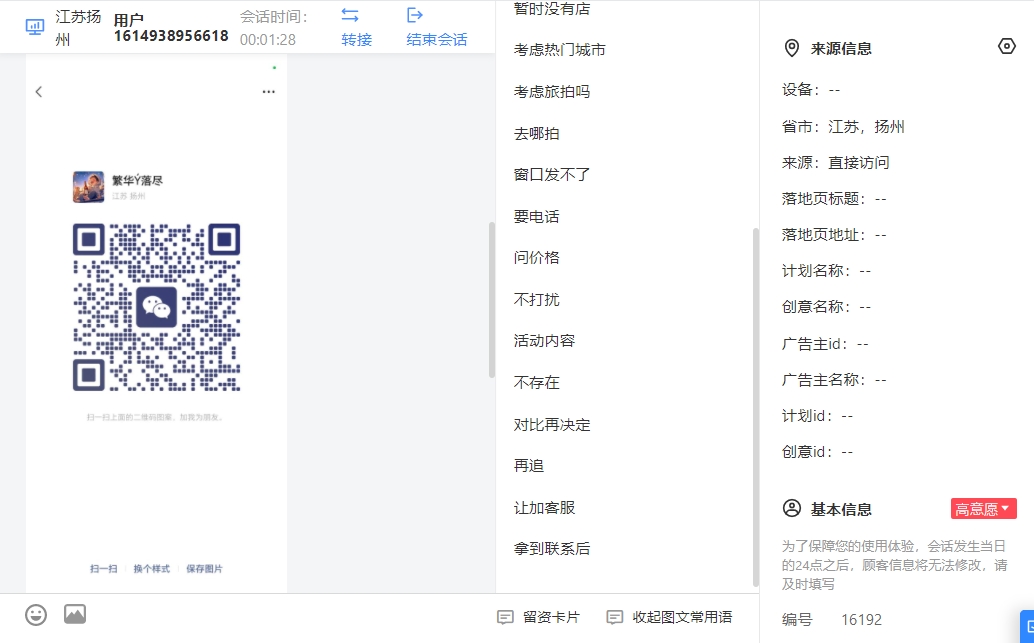Image resolution: width=1034 pixels, height=643 pixels.
Task: Click the 来源:直接访问 row
Action: pyautogui.click(x=836, y=163)
